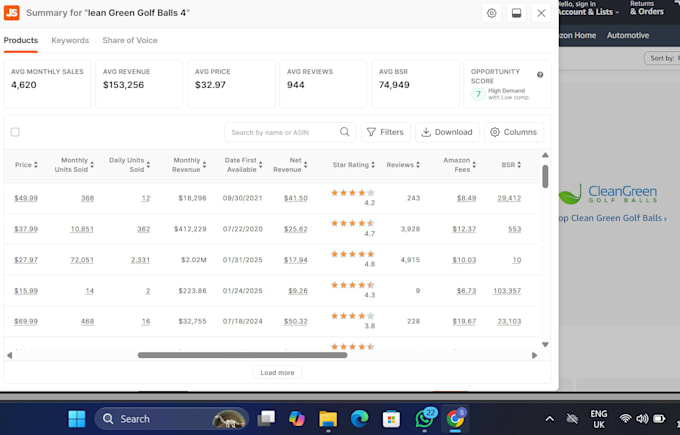Click the horizontal scrollbar thumb

click(242, 355)
